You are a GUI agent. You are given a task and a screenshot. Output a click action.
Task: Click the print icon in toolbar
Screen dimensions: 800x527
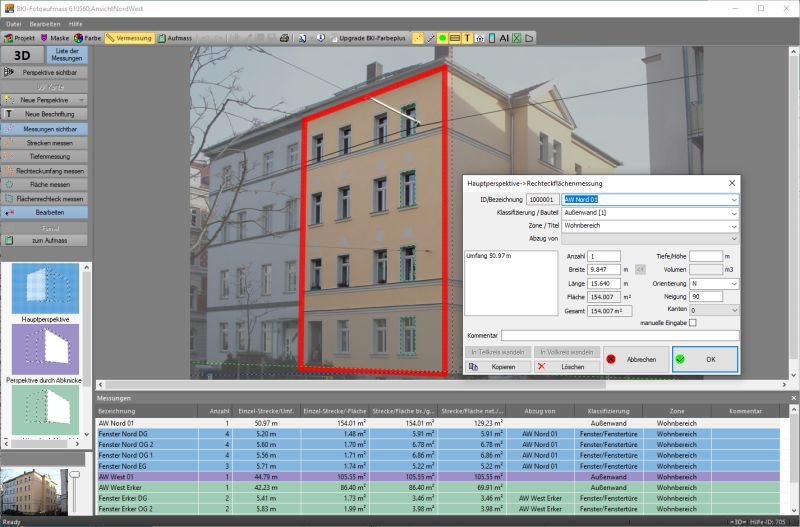point(284,37)
